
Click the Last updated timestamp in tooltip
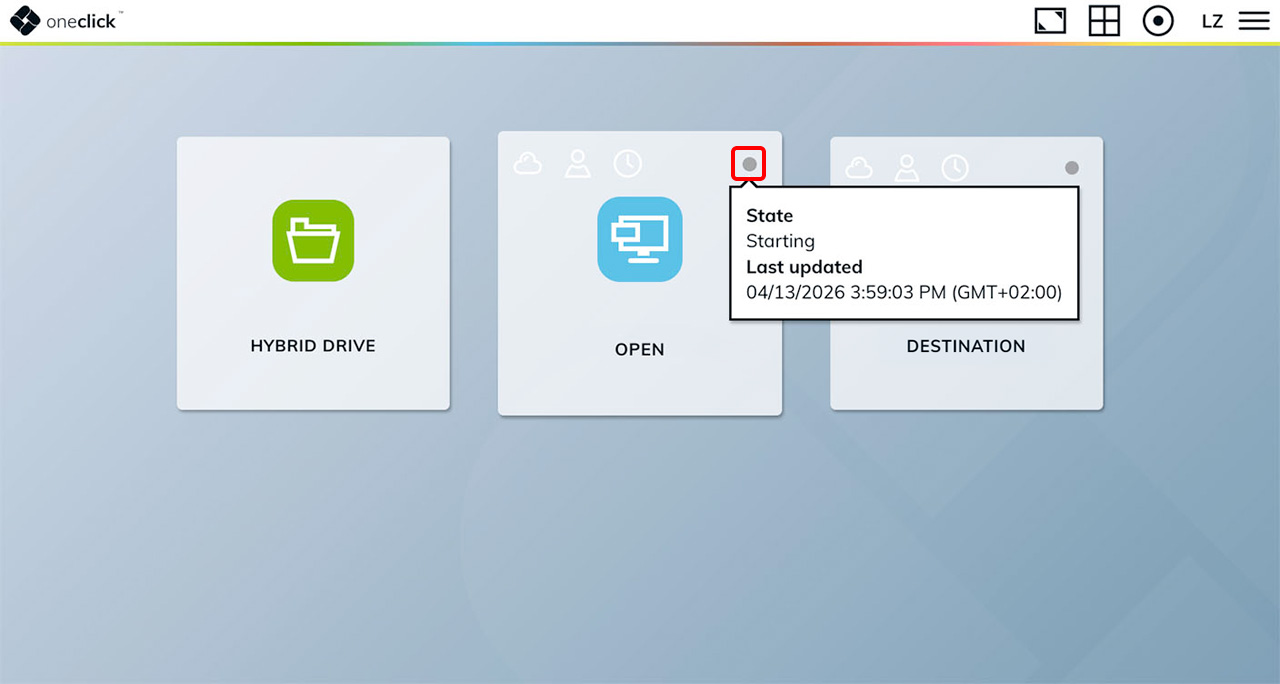tap(904, 292)
